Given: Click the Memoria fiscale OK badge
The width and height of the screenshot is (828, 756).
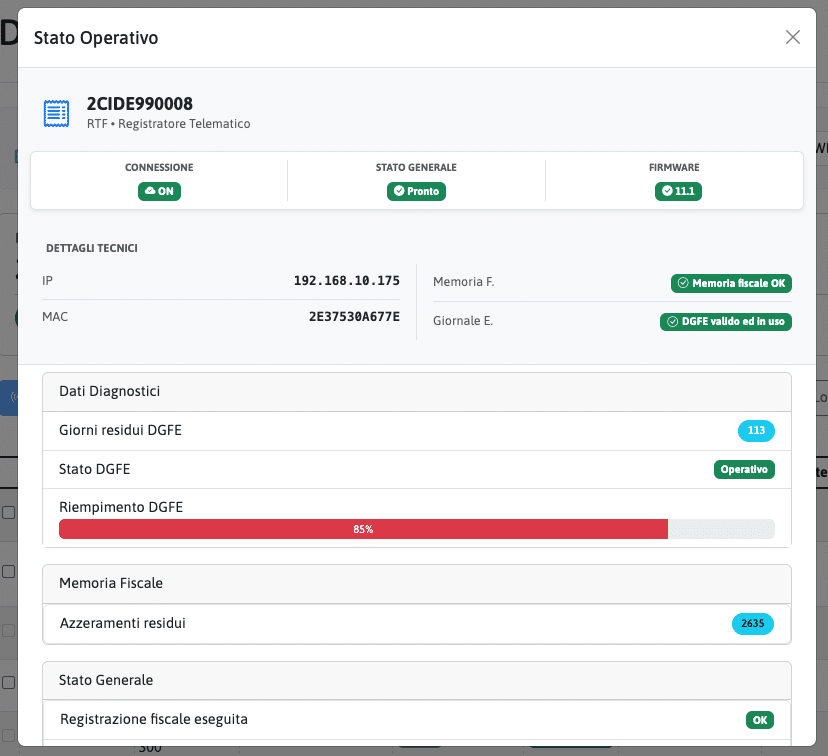Looking at the screenshot, I should point(730,283).
